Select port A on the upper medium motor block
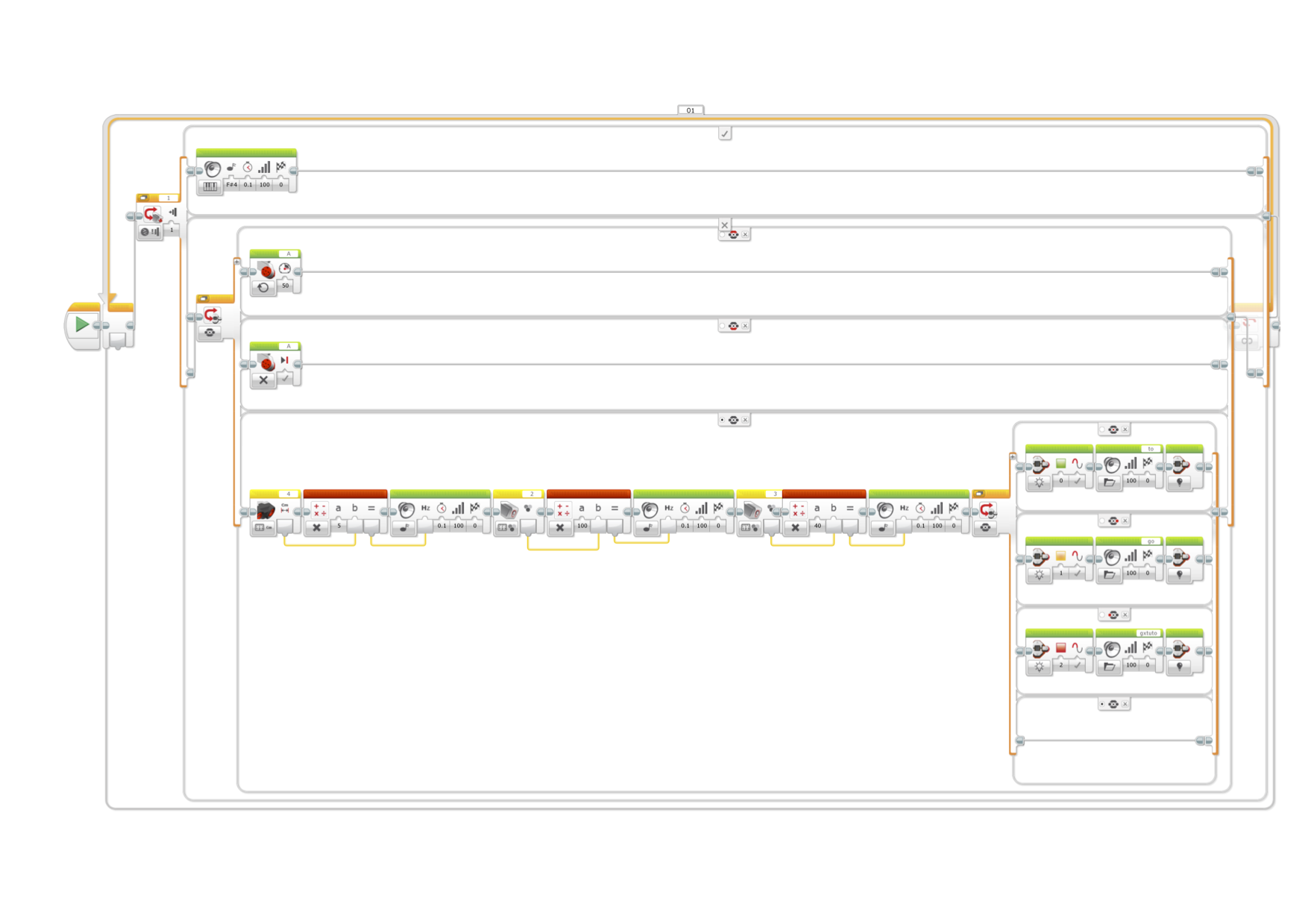Viewport: 1308px width, 924px height. tap(289, 254)
